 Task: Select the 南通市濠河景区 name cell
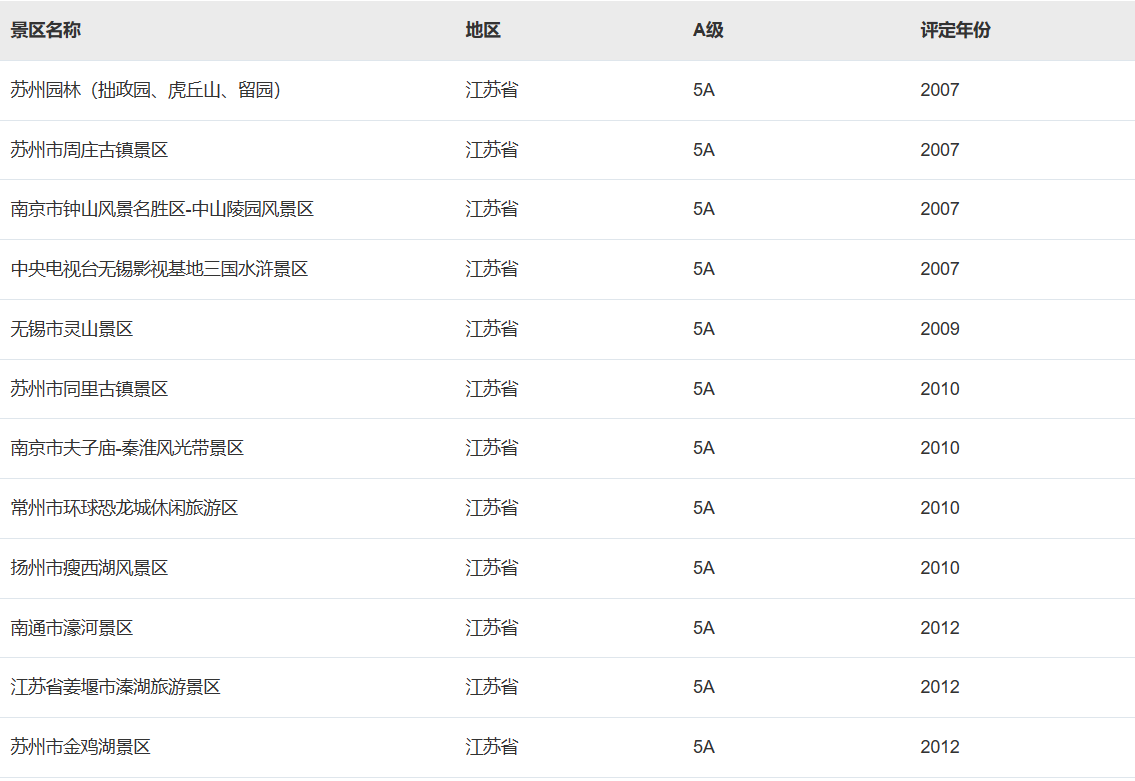pos(72,628)
